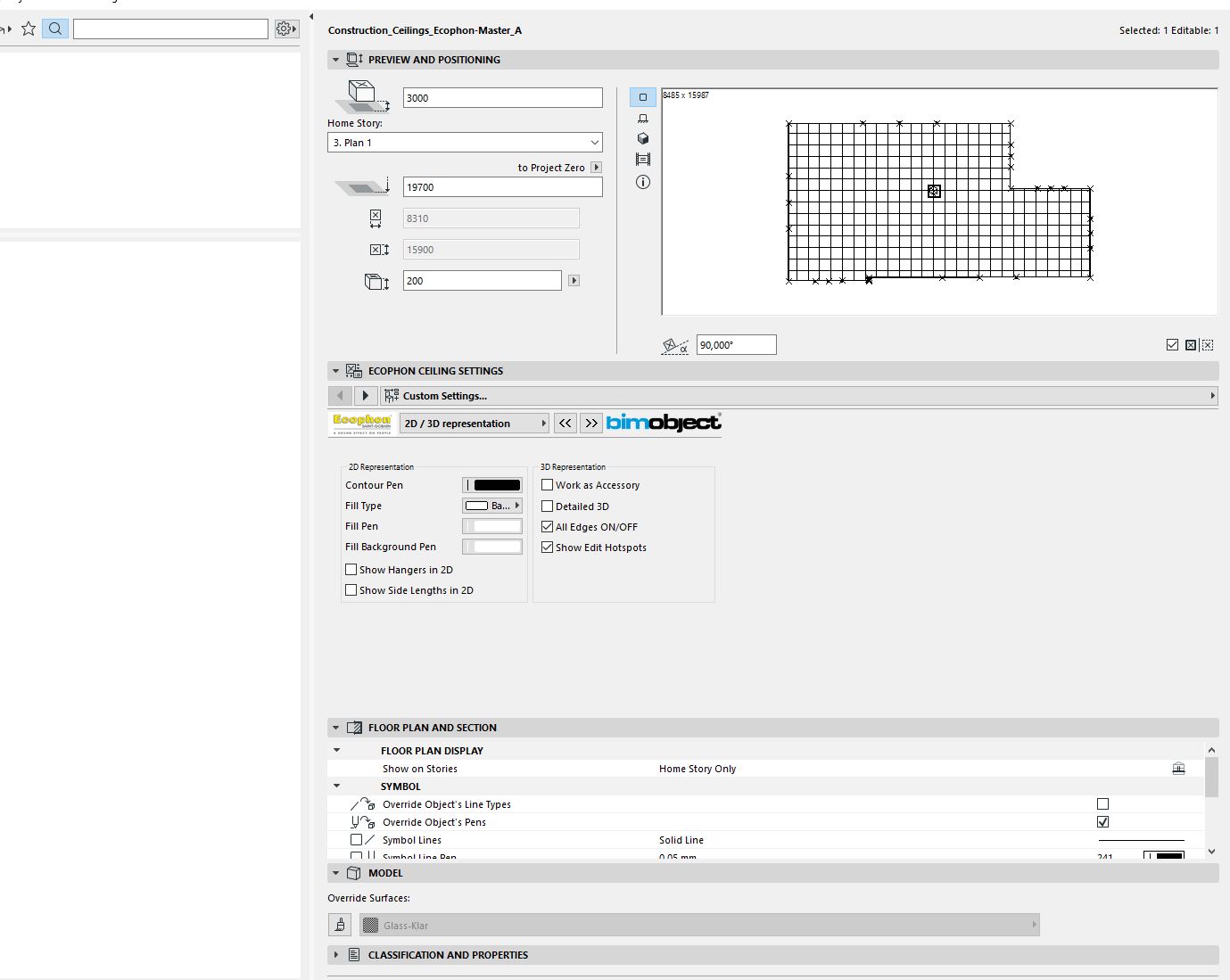The height and width of the screenshot is (980, 1230).
Task: Click the Override Surfaces paint icon
Action: coord(340,925)
